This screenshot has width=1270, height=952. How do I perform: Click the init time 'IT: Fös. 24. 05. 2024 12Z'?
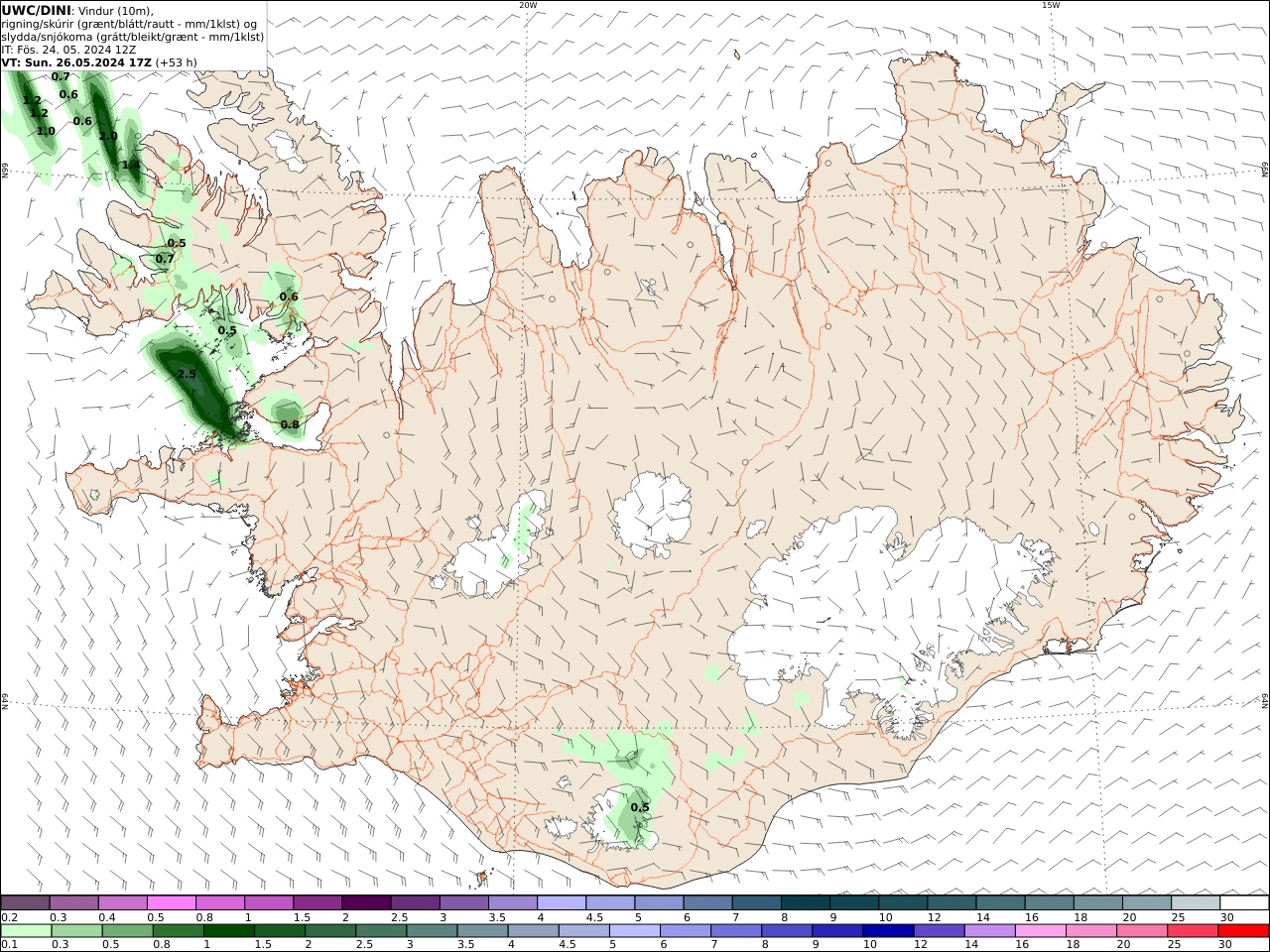(x=68, y=49)
